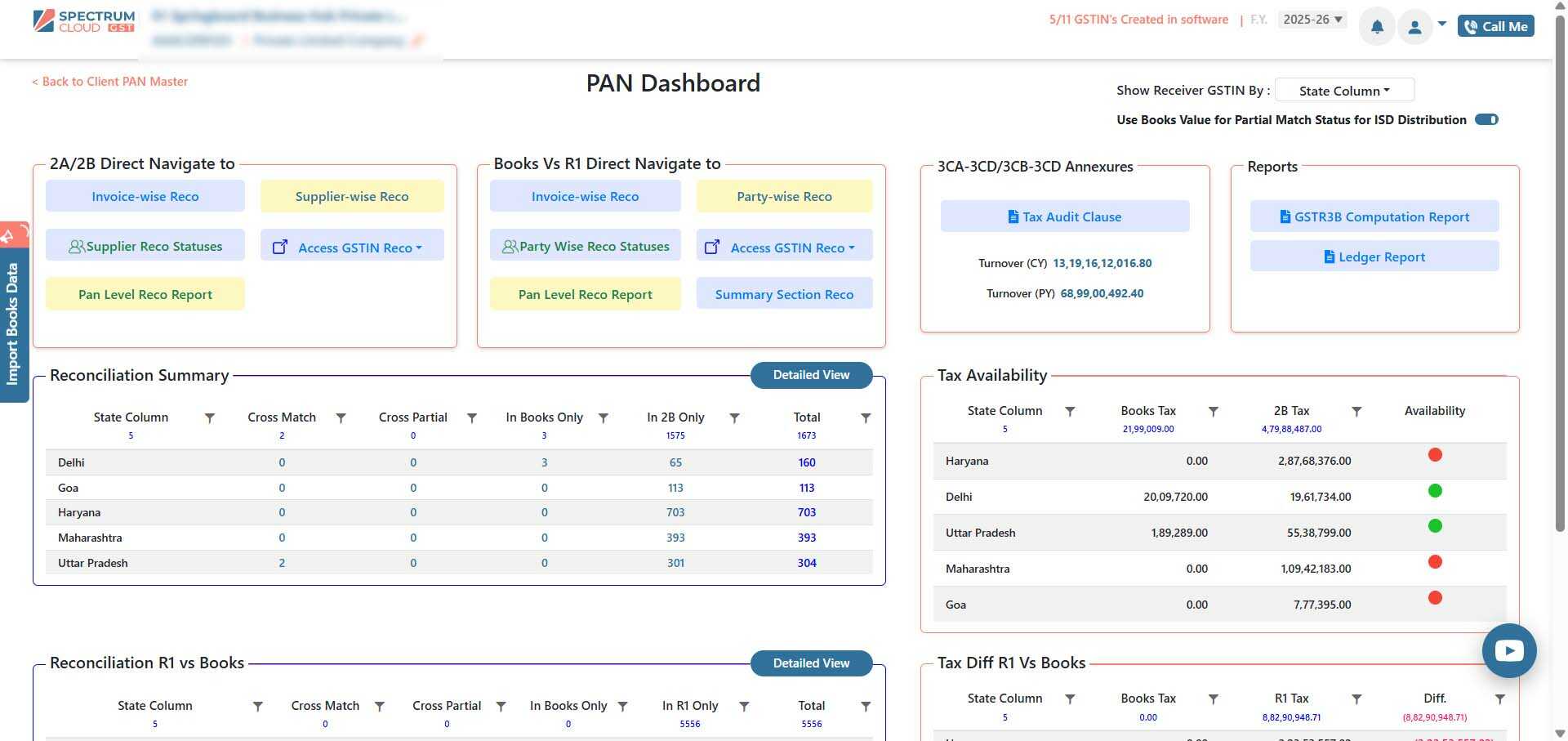Filter the Diff. column in Tax Diff table
The width and height of the screenshot is (1568, 741).
click(x=1500, y=699)
